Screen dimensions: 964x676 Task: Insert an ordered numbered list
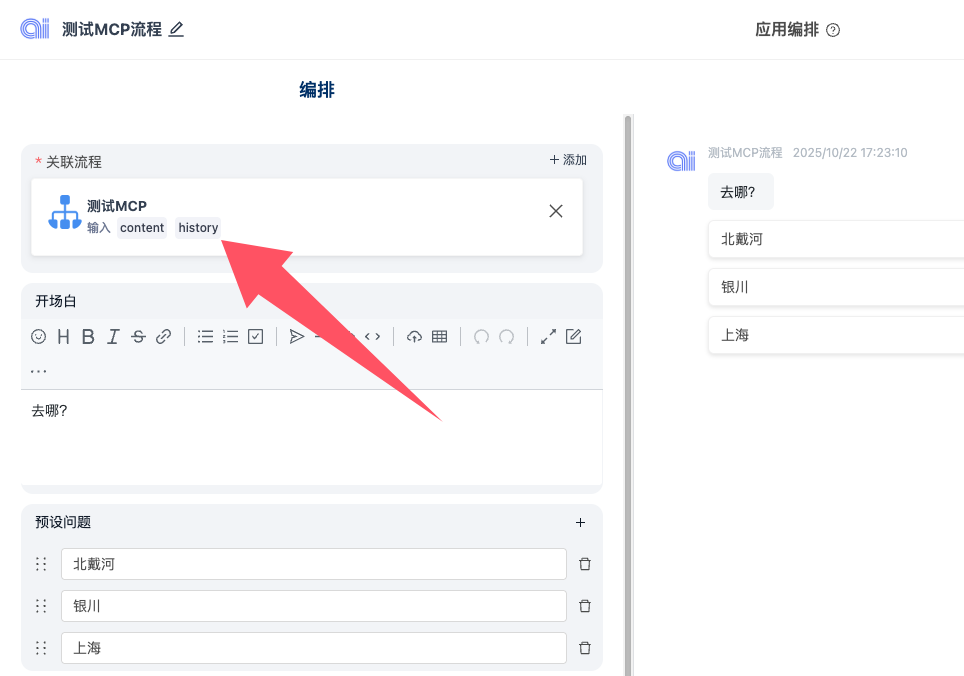(x=230, y=337)
